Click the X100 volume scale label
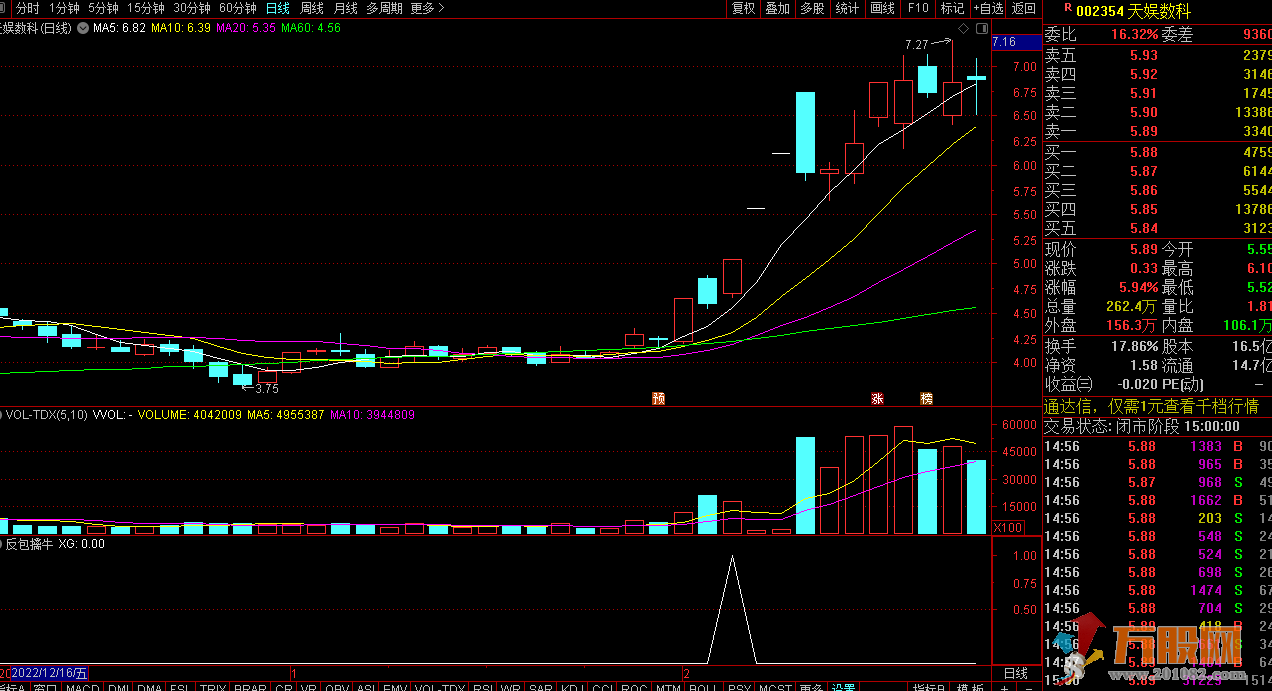The height and width of the screenshot is (691, 1272). pyautogui.click(x=1008, y=527)
